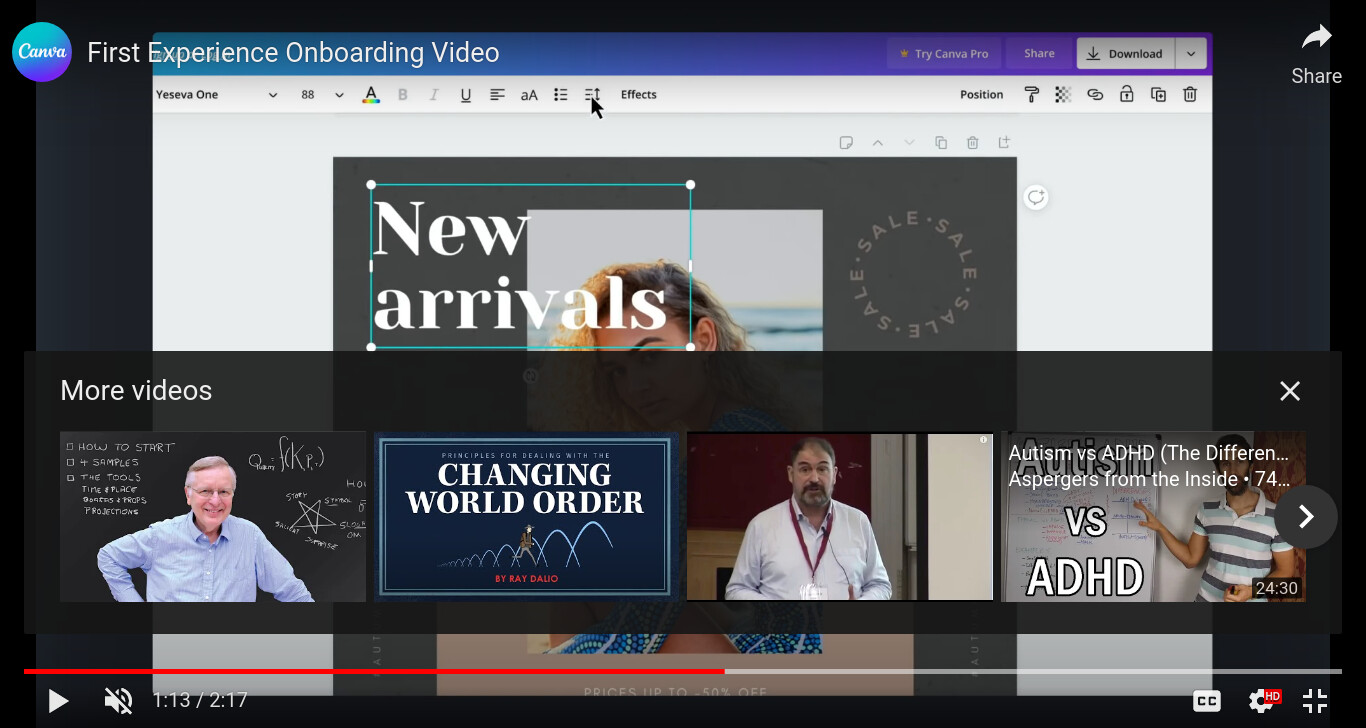Open the Position menu
Viewport: 1366px width, 728px height.
(982, 95)
